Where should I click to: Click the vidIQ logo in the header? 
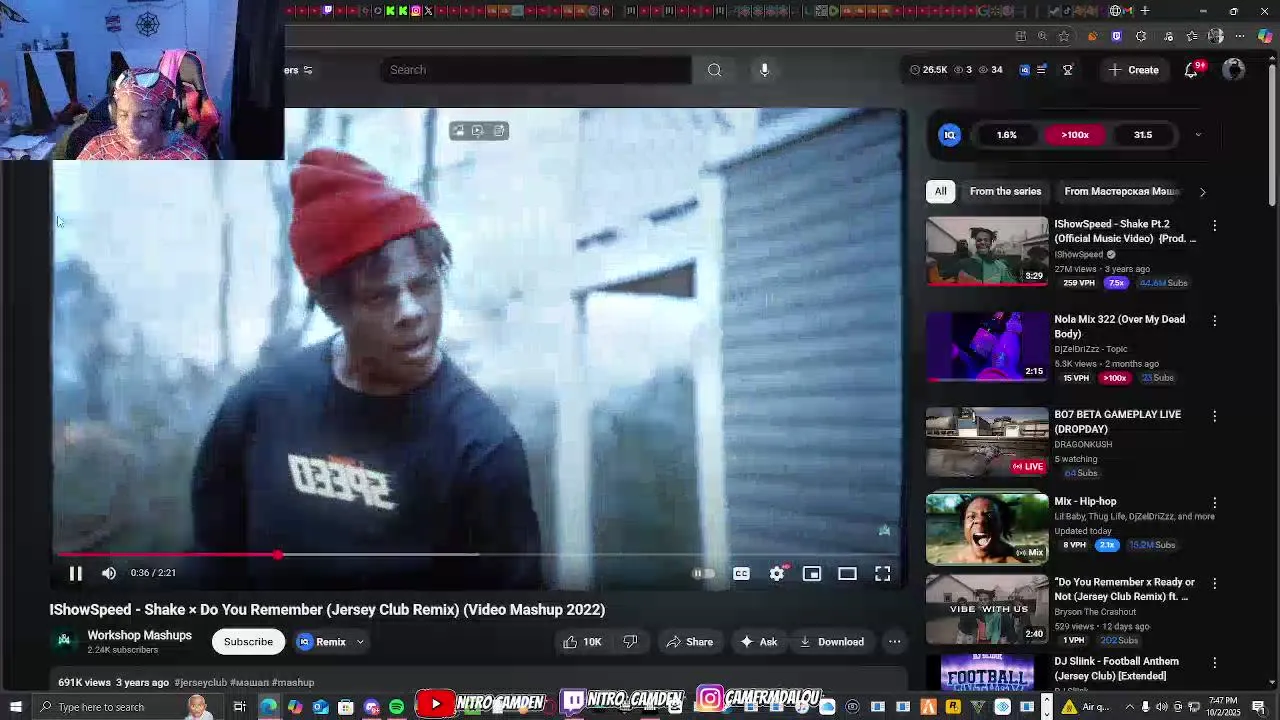[1024, 70]
